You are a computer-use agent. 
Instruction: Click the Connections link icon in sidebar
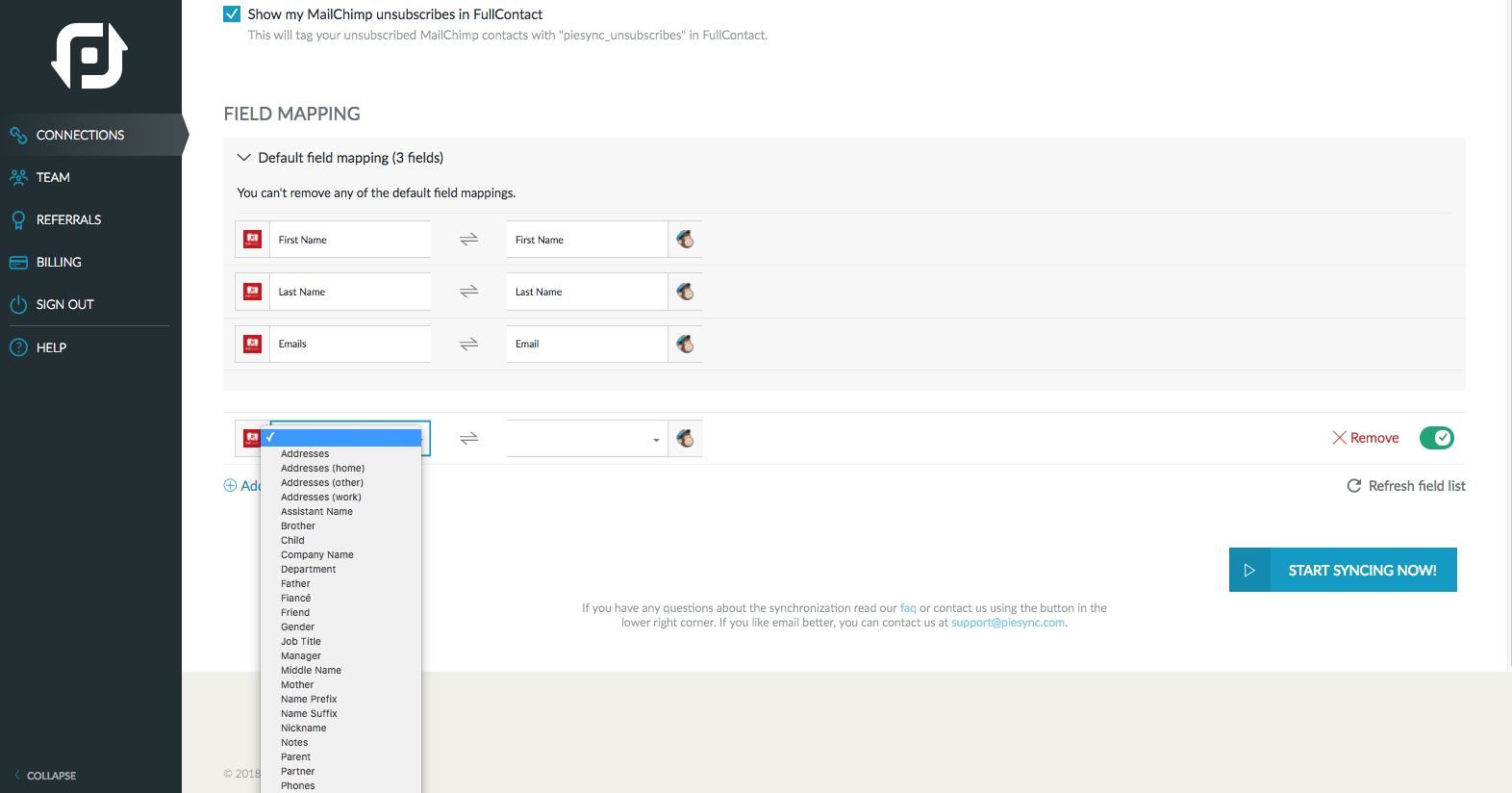(18, 135)
